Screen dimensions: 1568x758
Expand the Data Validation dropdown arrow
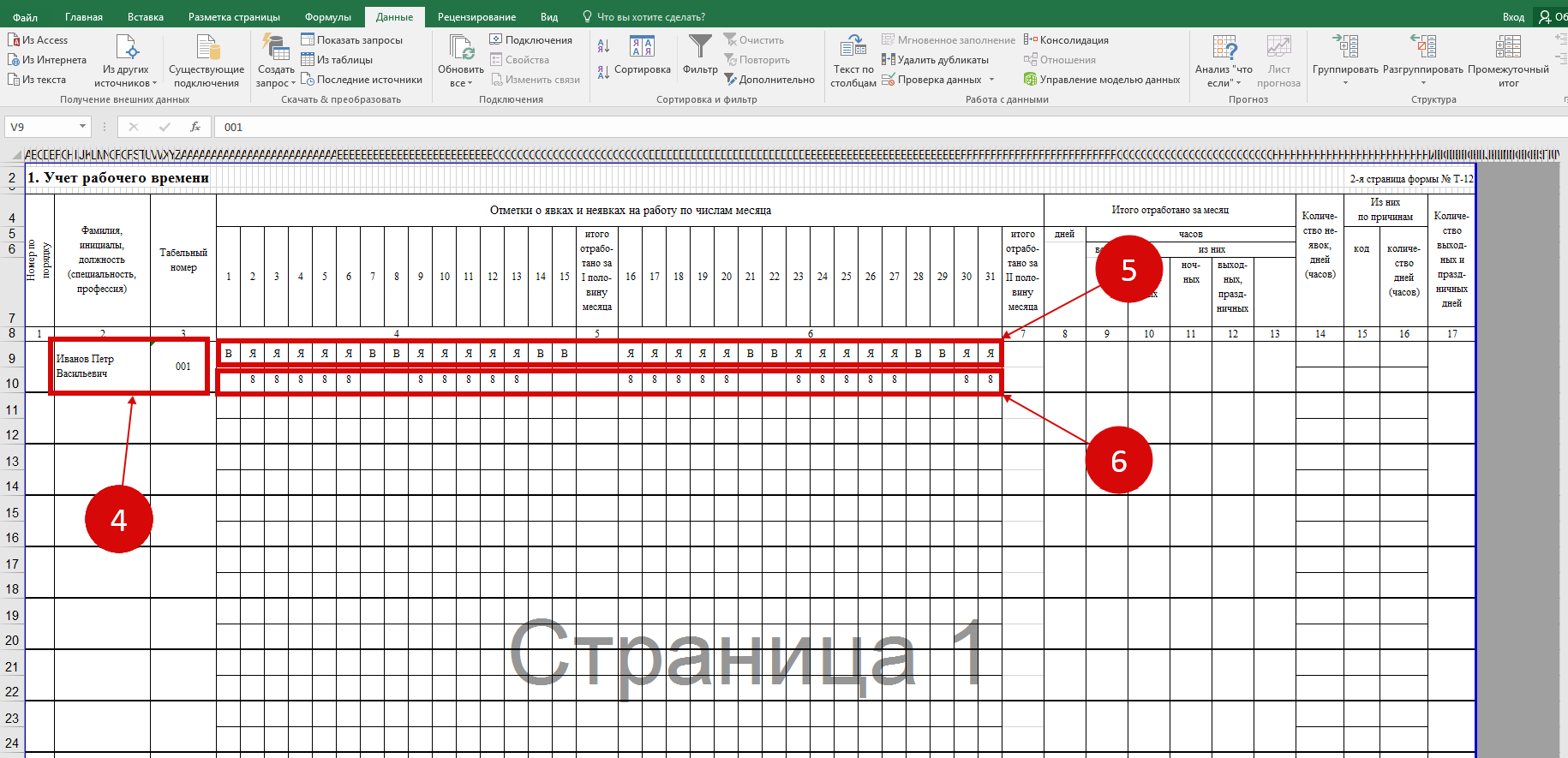pos(992,80)
